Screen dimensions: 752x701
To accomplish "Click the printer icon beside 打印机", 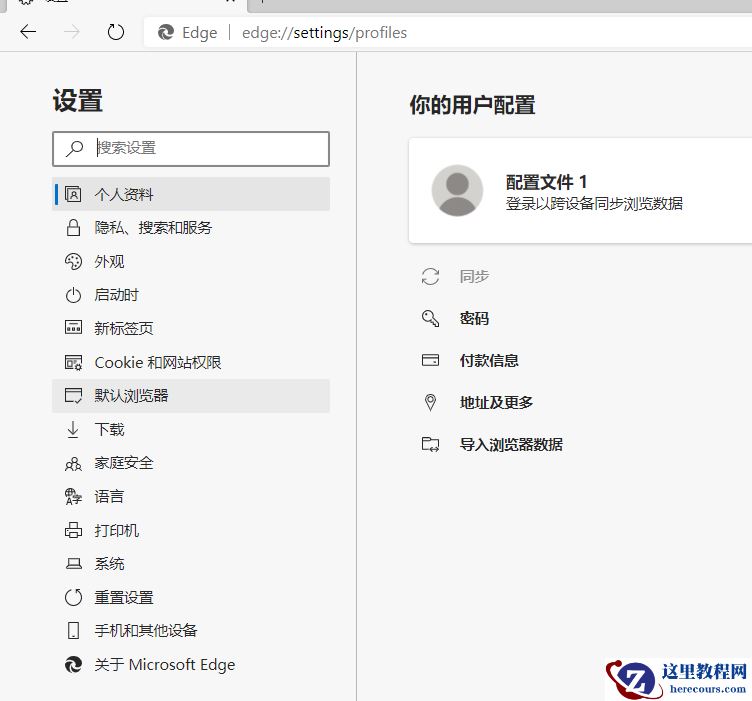I will 73,530.
